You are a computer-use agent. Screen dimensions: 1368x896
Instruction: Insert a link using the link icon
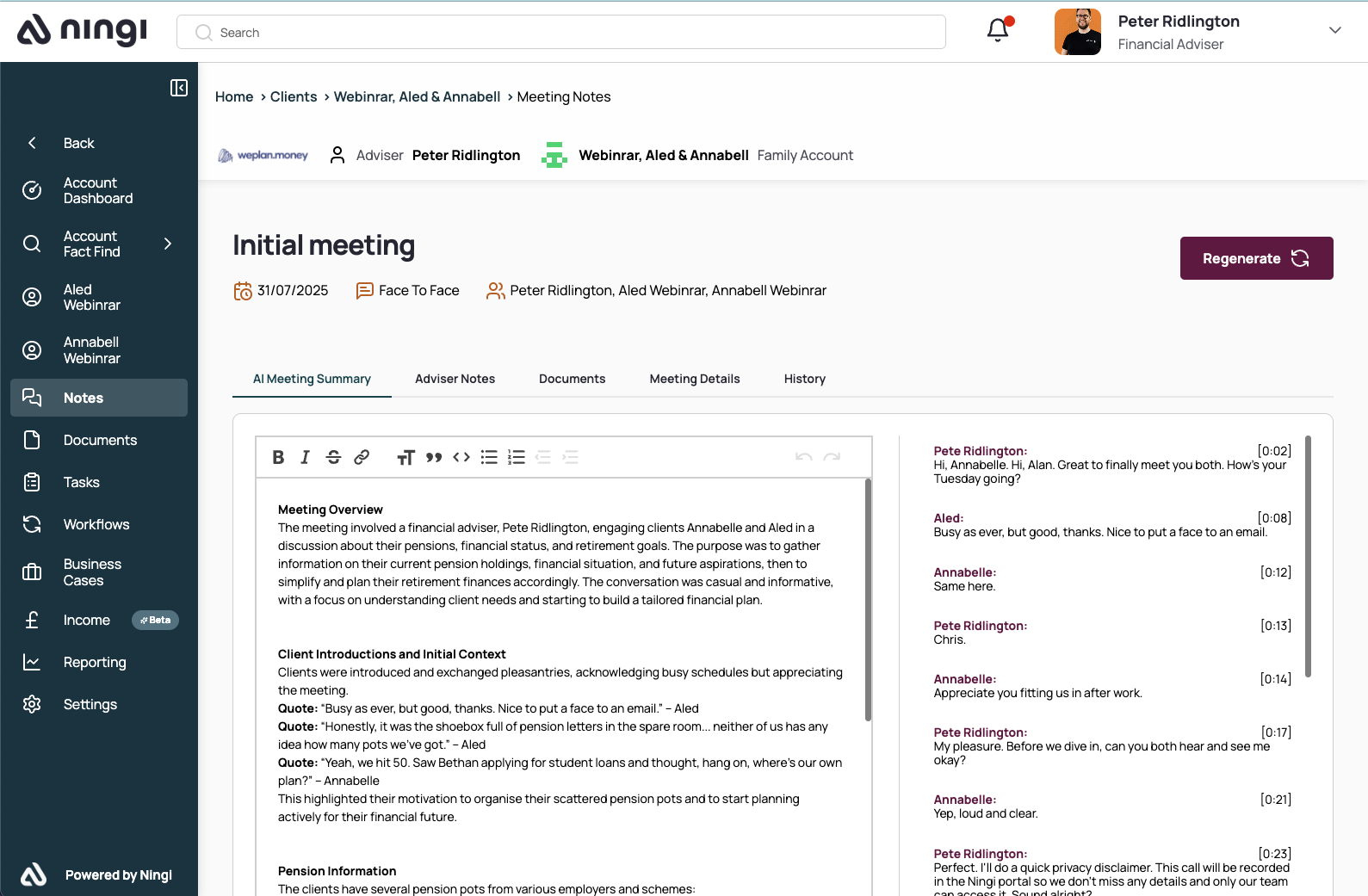pyautogui.click(x=362, y=457)
